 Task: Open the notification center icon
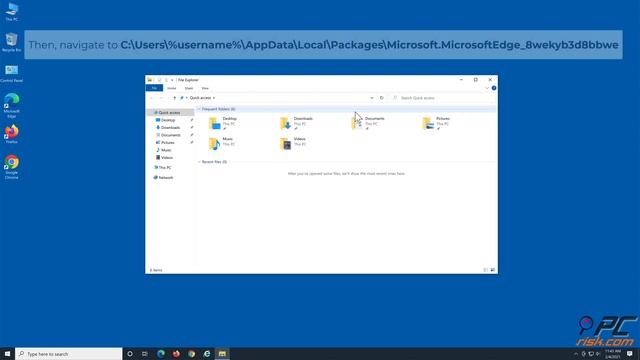630,354
